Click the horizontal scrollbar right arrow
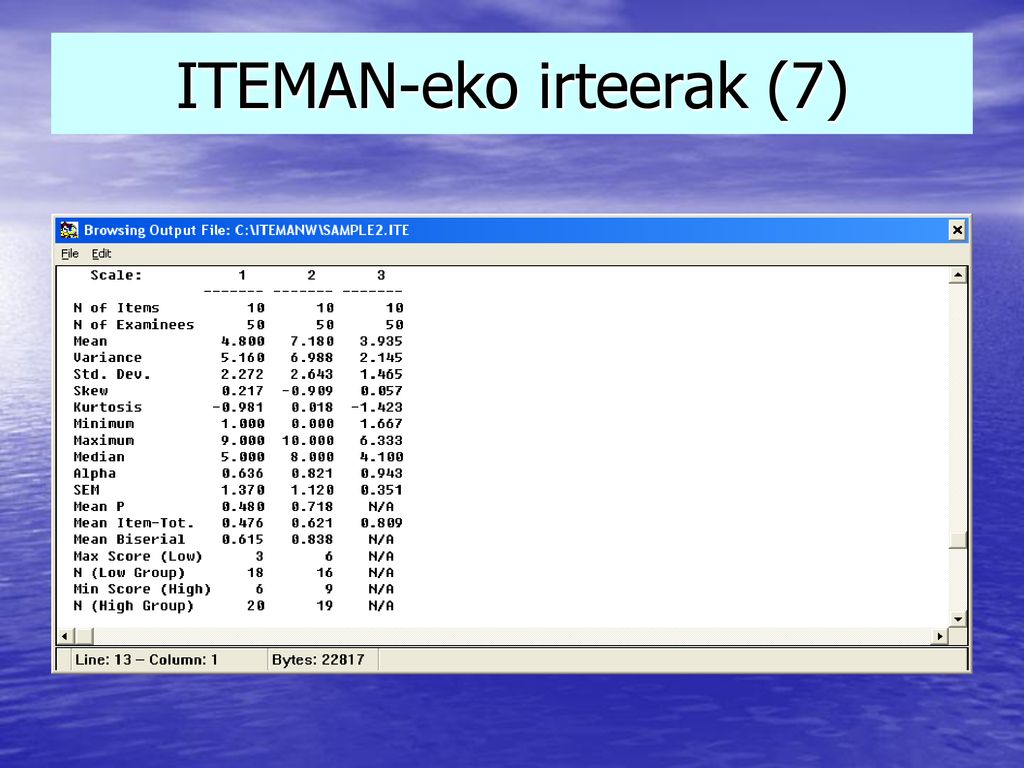 940,636
